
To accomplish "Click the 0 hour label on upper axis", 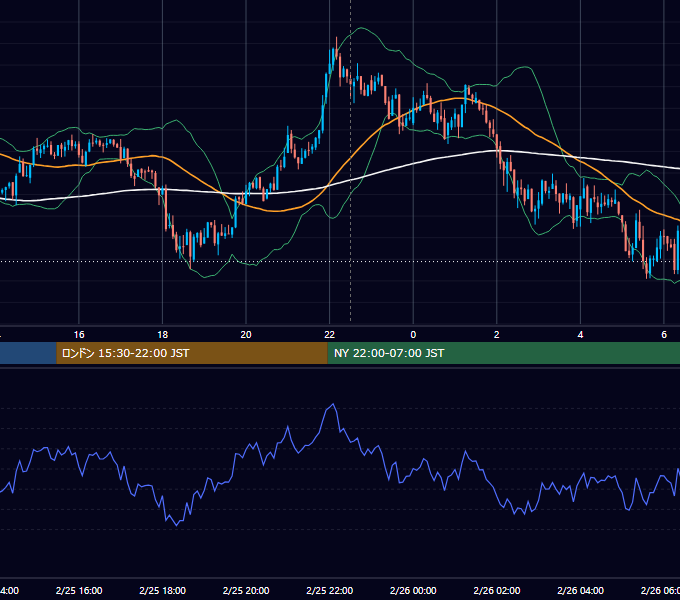I will [x=413, y=335].
